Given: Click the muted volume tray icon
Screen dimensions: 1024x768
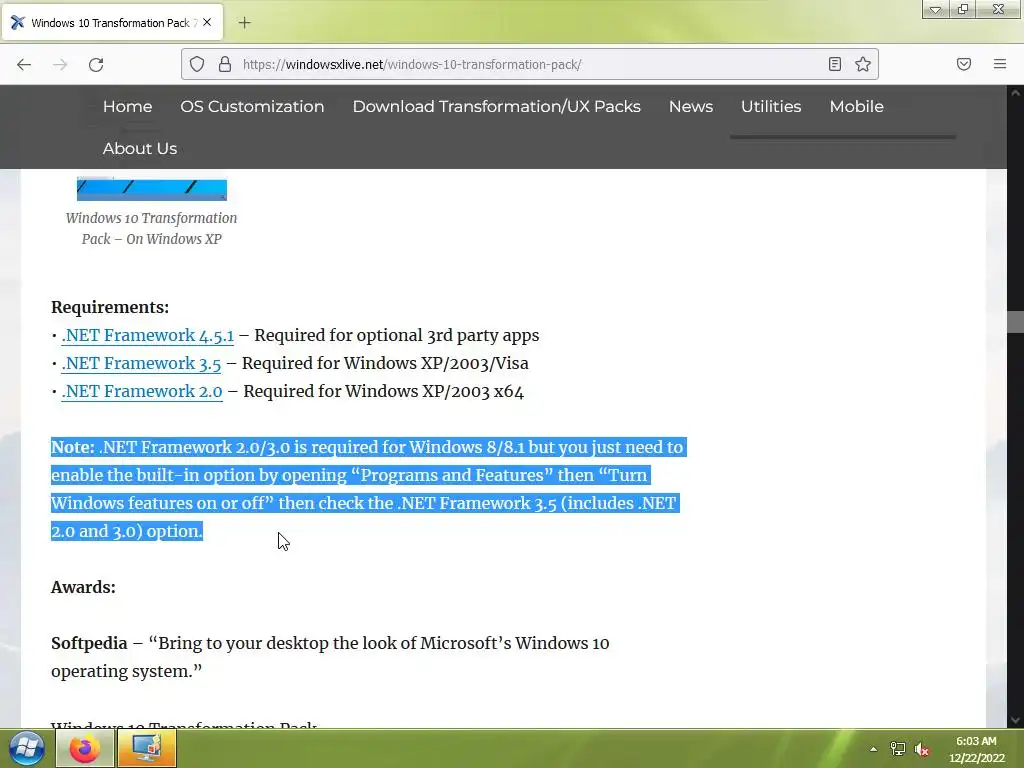Looking at the screenshot, I should tap(921, 749).
